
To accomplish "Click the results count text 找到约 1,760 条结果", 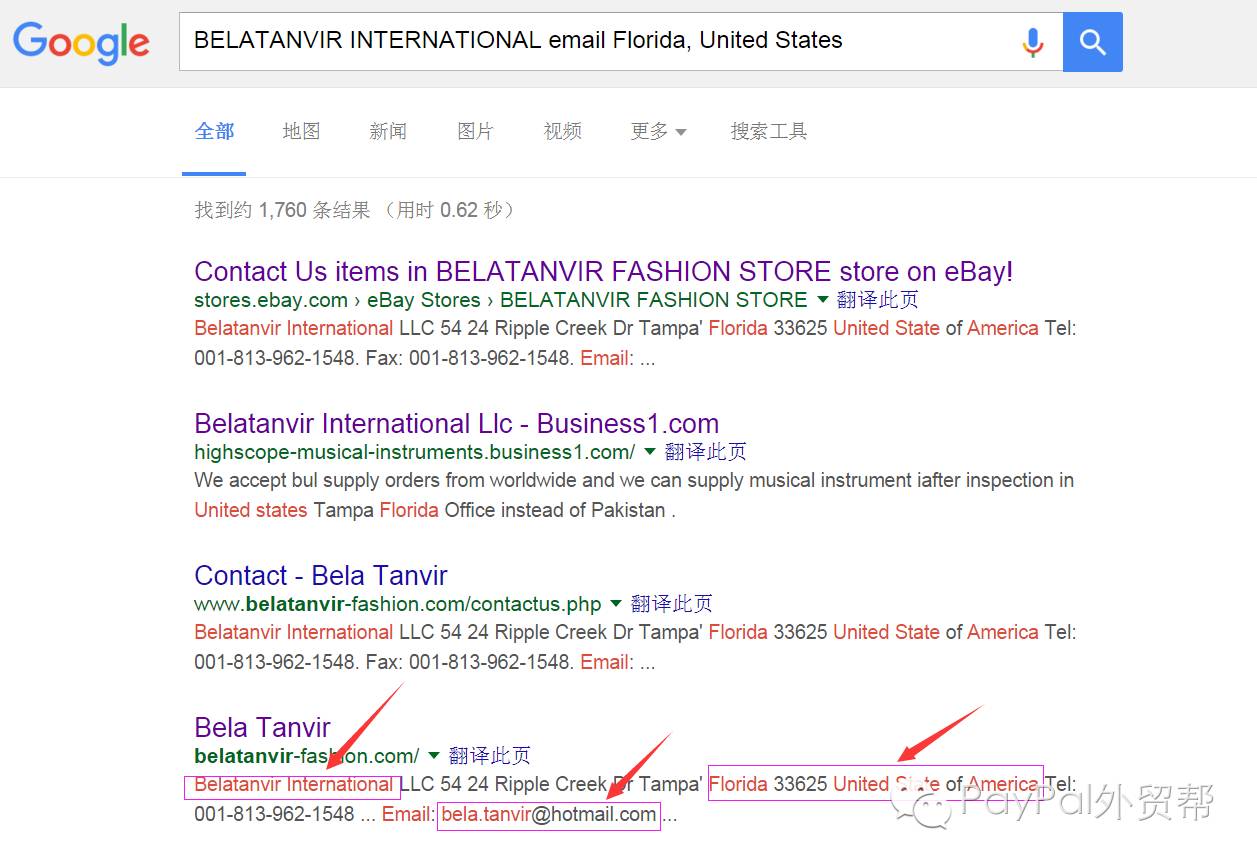I will tap(282, 210).
